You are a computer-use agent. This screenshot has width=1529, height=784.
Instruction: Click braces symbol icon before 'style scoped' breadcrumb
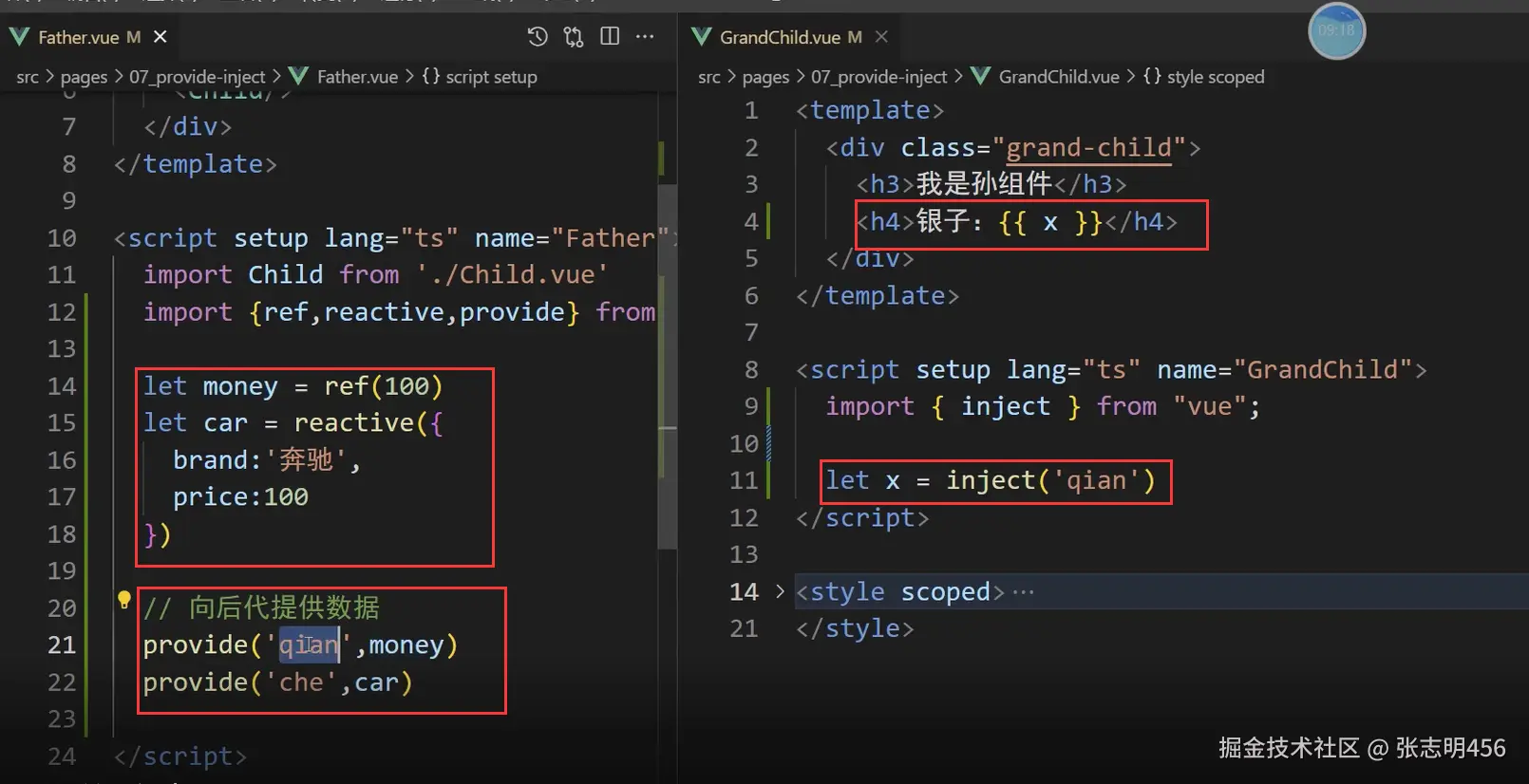point(1152,76)
